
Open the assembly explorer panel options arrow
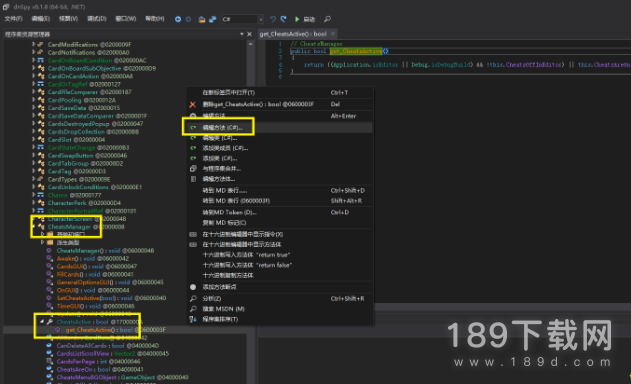pos(242,34)
